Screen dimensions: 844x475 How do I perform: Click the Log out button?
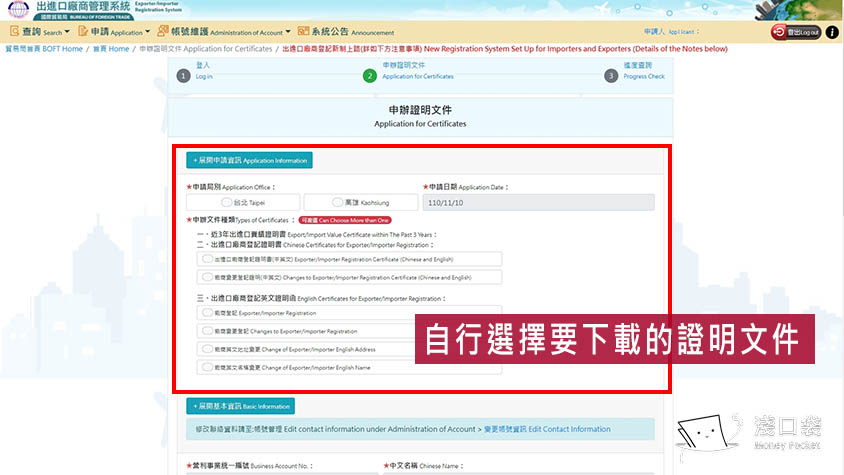coord(797,32)
